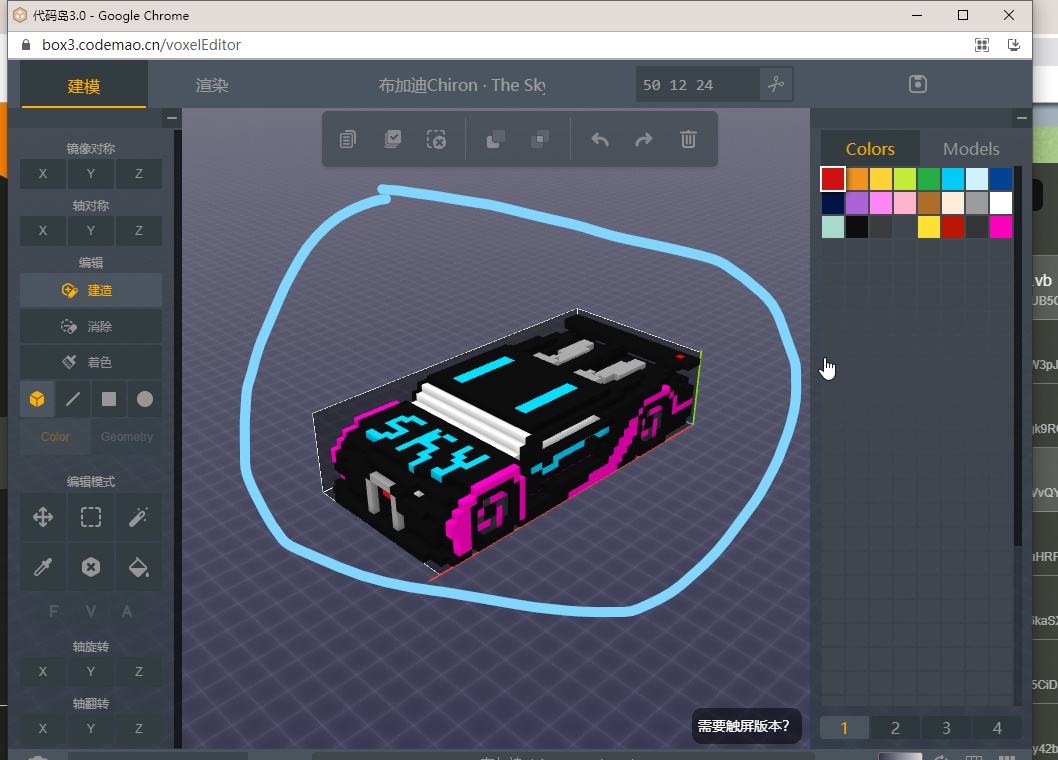The height and width of the screenshot is (760, 1058).
Task: Click the project title 布加迪Chiron
Action: pyautogui.click(x=462, y=85)
